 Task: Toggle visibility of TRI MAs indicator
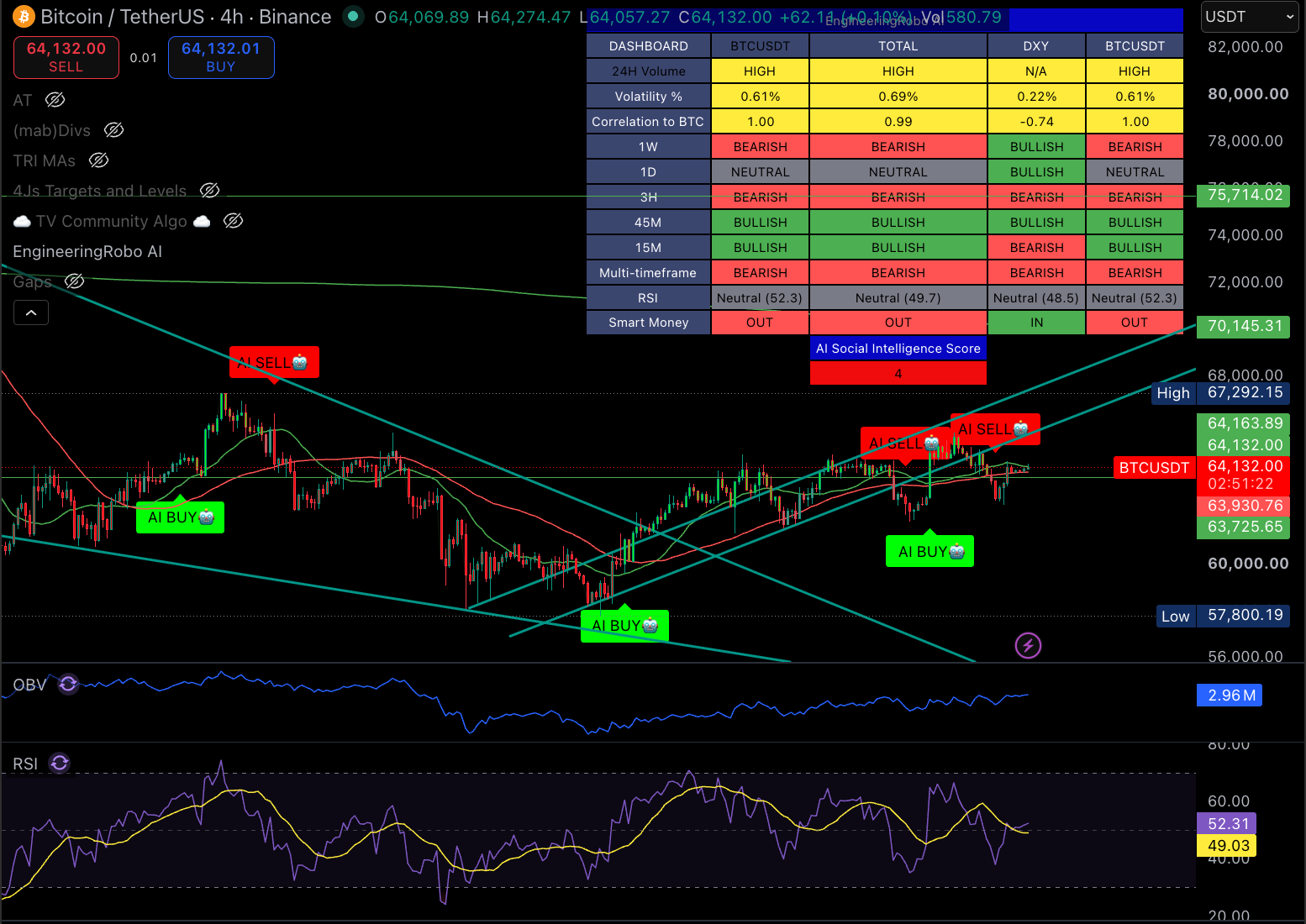pyautogui.click(x=98, y=160)
